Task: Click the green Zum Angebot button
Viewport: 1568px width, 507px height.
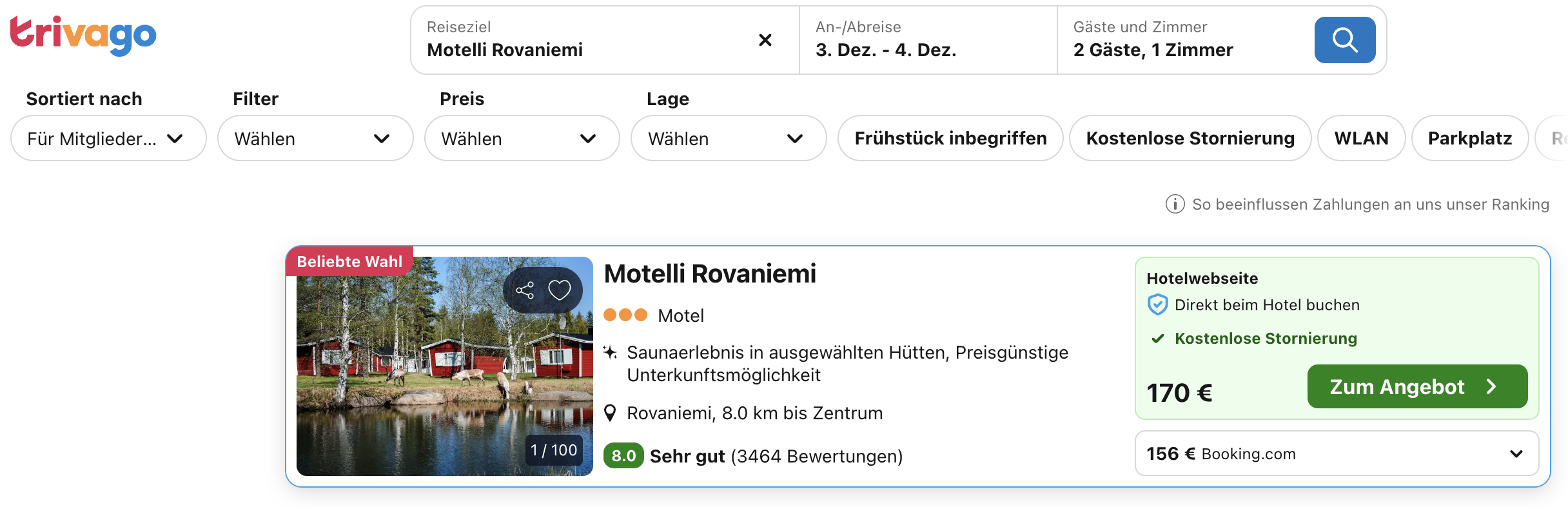Action: point(1416,386)
